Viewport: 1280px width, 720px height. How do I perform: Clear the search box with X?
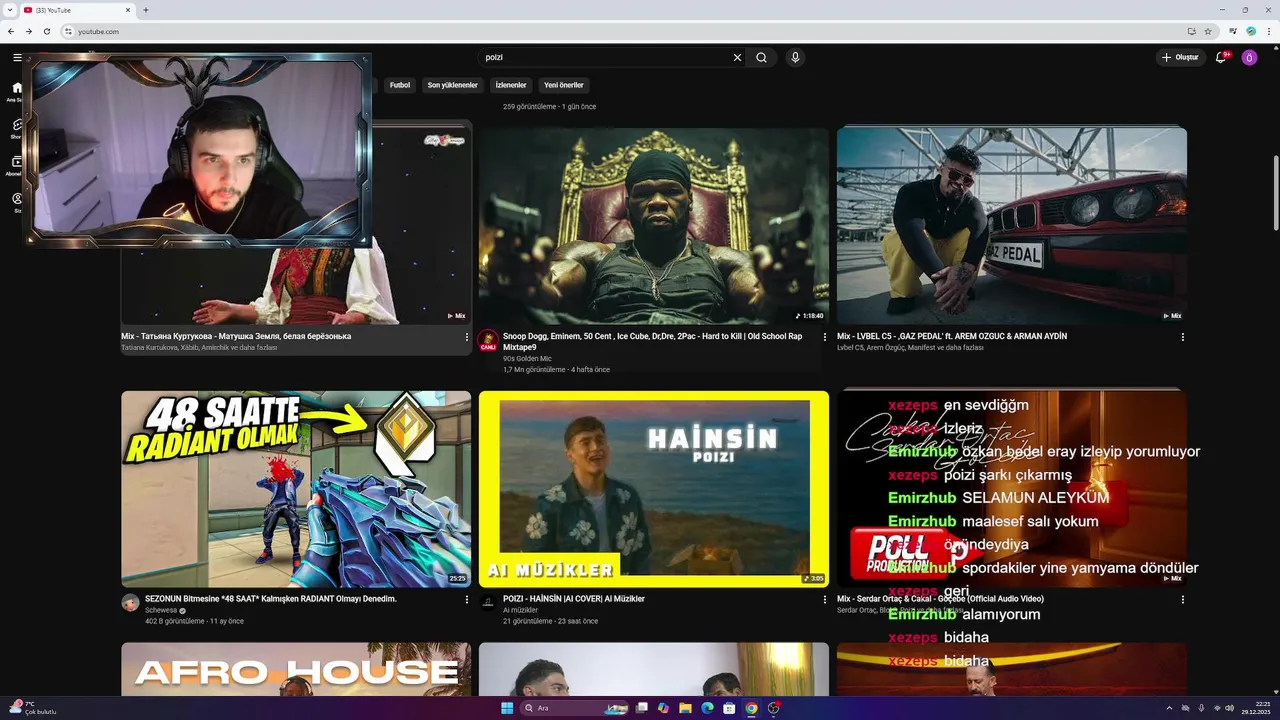pos(738,58)
